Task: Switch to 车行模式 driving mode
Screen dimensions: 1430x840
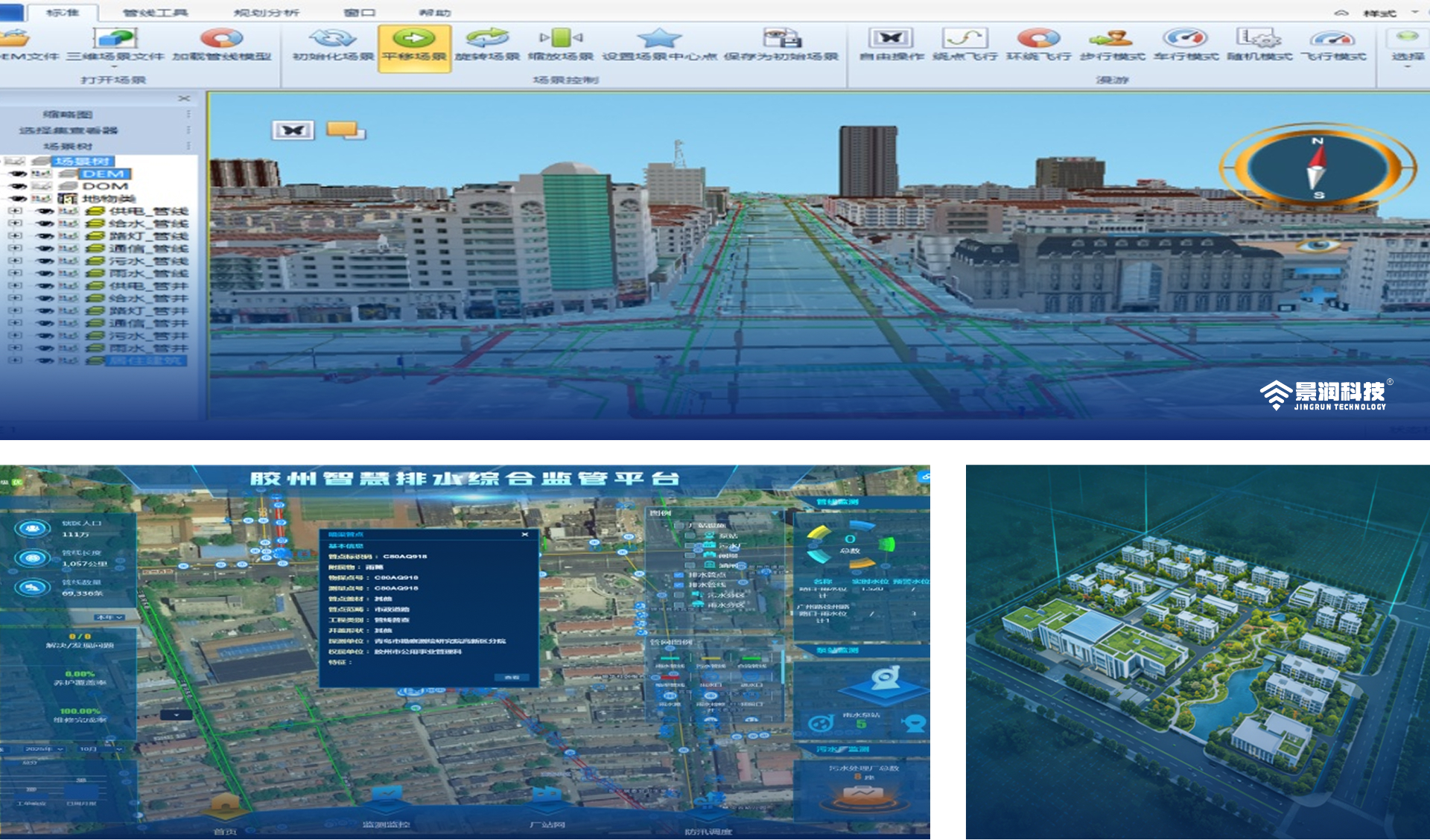Action: (1185, 45)
